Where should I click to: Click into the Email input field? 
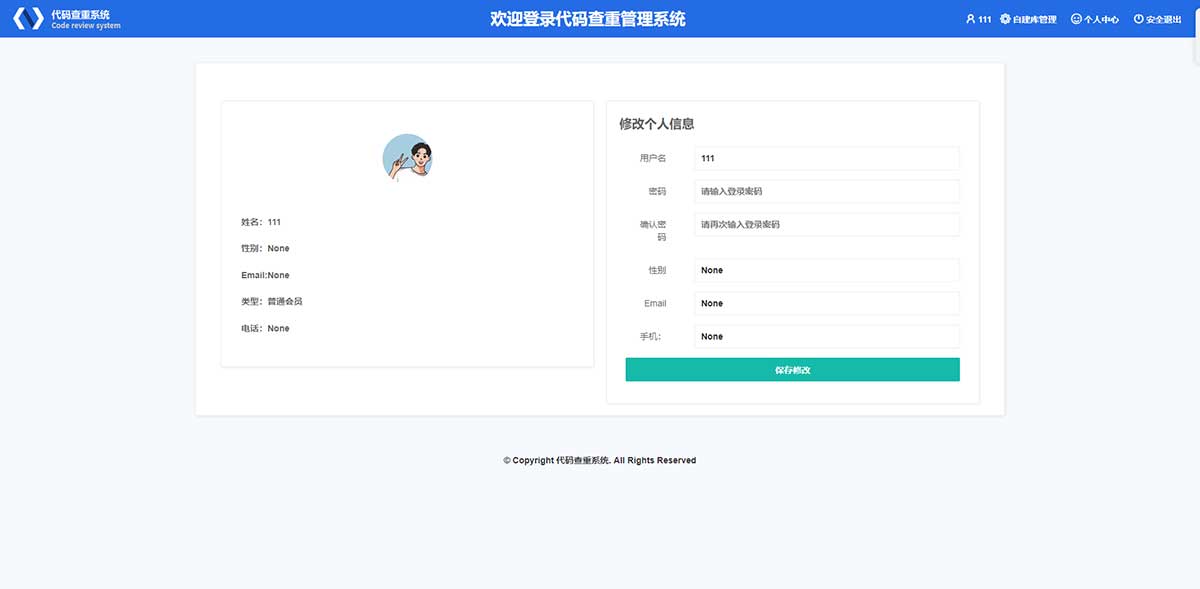[826, 303]
